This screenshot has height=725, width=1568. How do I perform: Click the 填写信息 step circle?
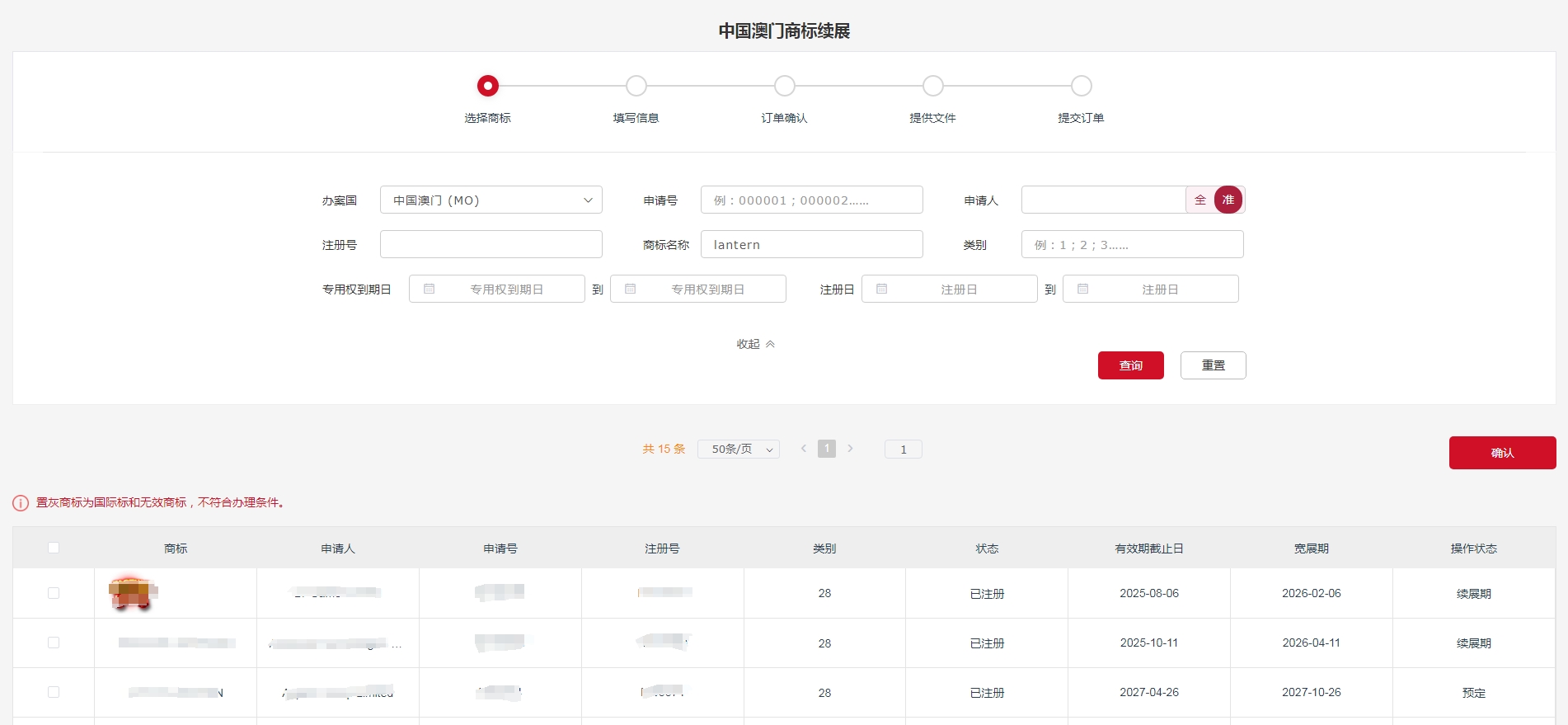coord(636,86)
